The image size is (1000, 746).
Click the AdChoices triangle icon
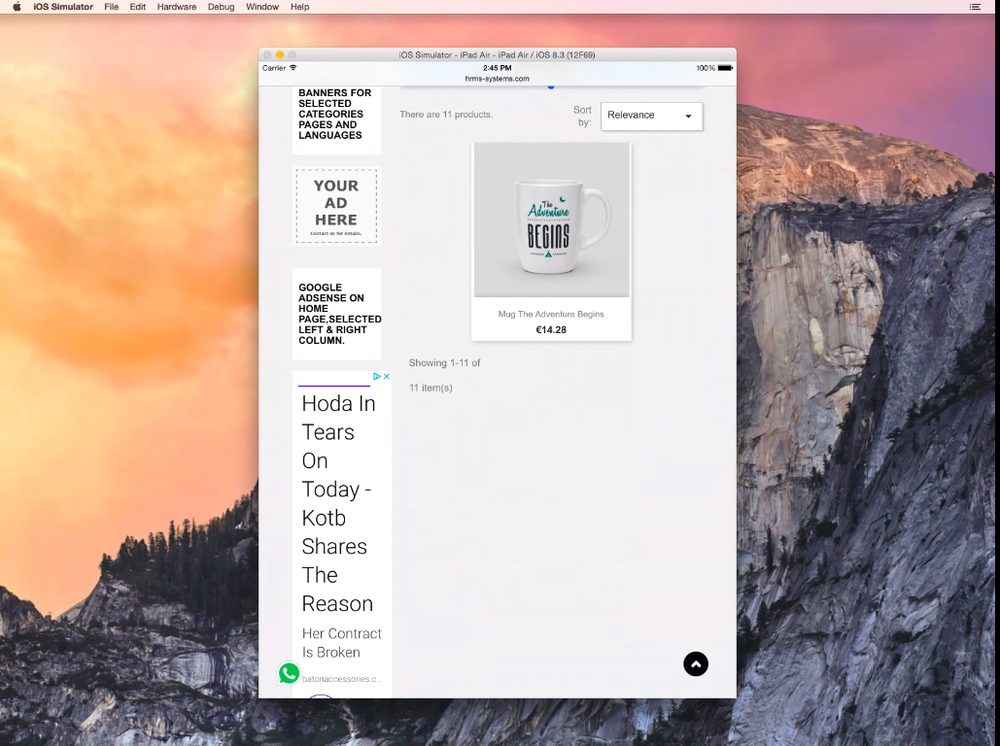coord(377,377)
